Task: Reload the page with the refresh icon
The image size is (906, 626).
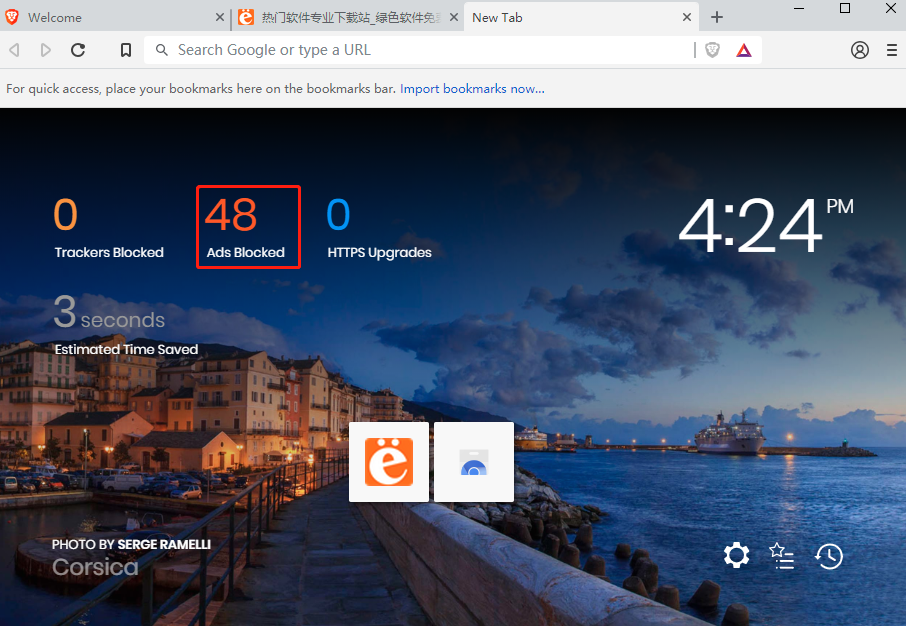Action: coord(78,50)
